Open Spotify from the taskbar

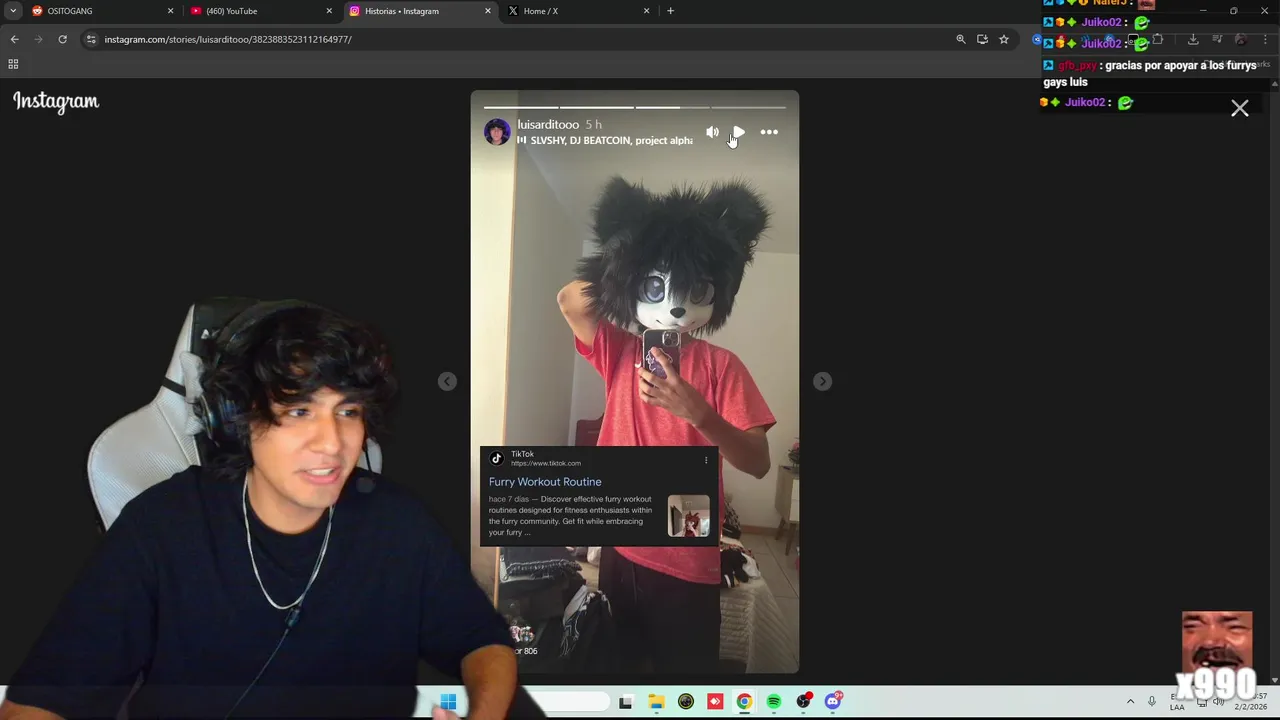[774, 702]
